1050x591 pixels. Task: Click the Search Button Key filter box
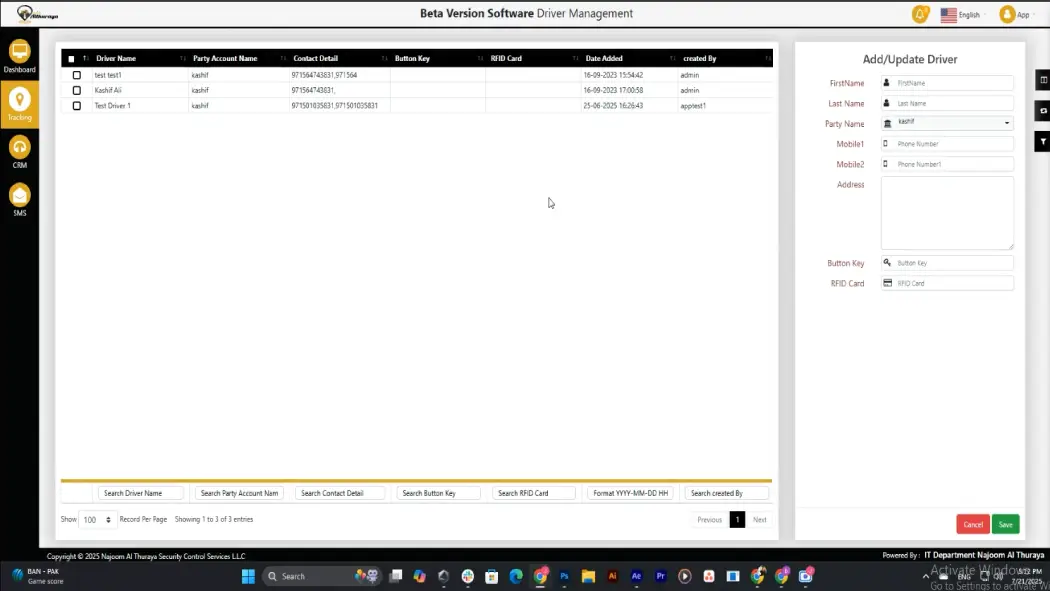click(438, 493)
